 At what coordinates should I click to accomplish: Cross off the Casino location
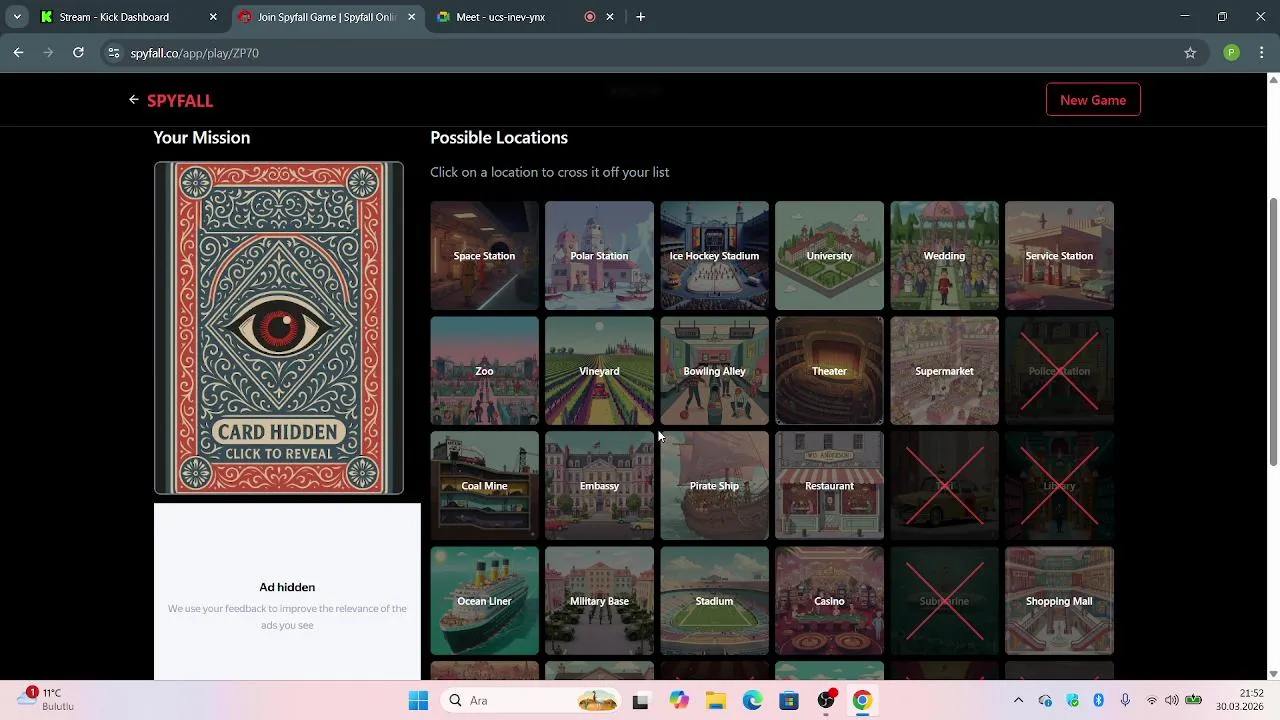[x=829, y=601]
